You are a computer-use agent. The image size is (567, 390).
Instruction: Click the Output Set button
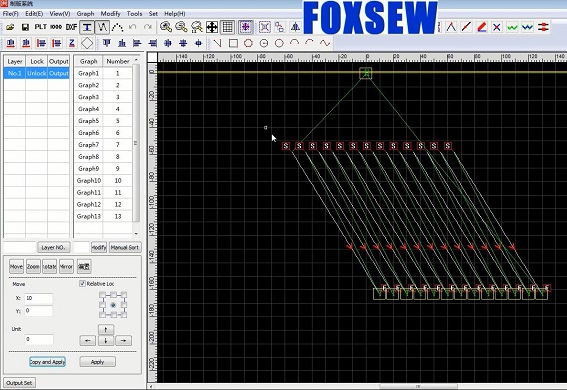(19, 383)
